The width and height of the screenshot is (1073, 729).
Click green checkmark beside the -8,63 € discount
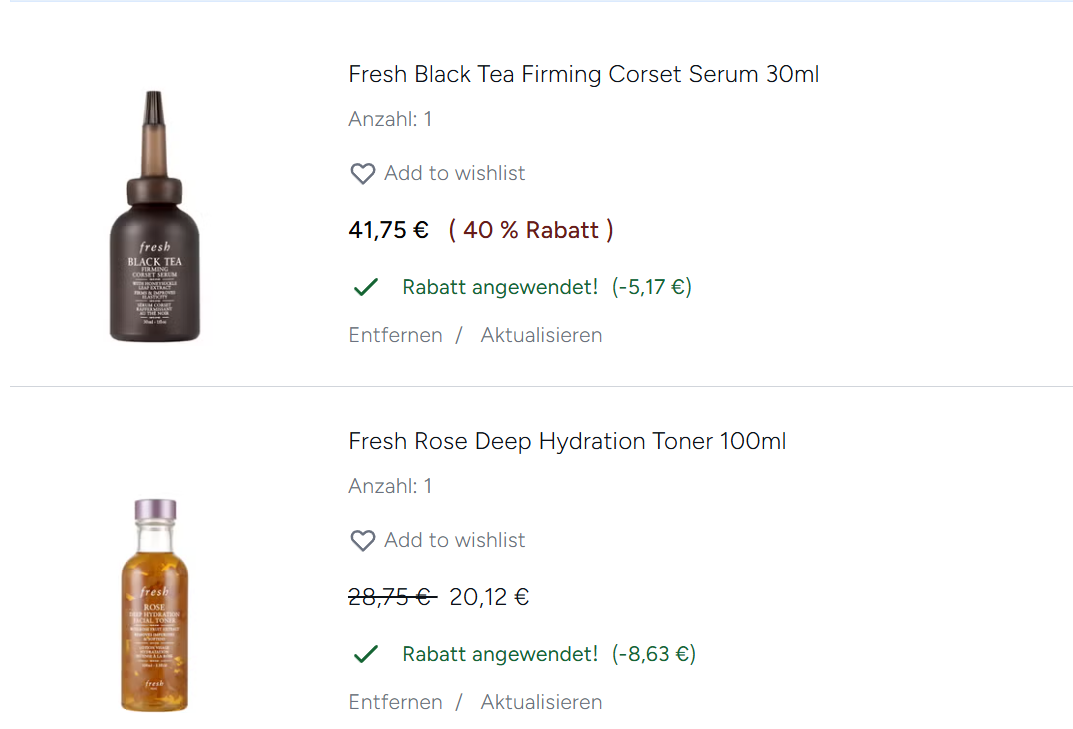click(366, 655)
